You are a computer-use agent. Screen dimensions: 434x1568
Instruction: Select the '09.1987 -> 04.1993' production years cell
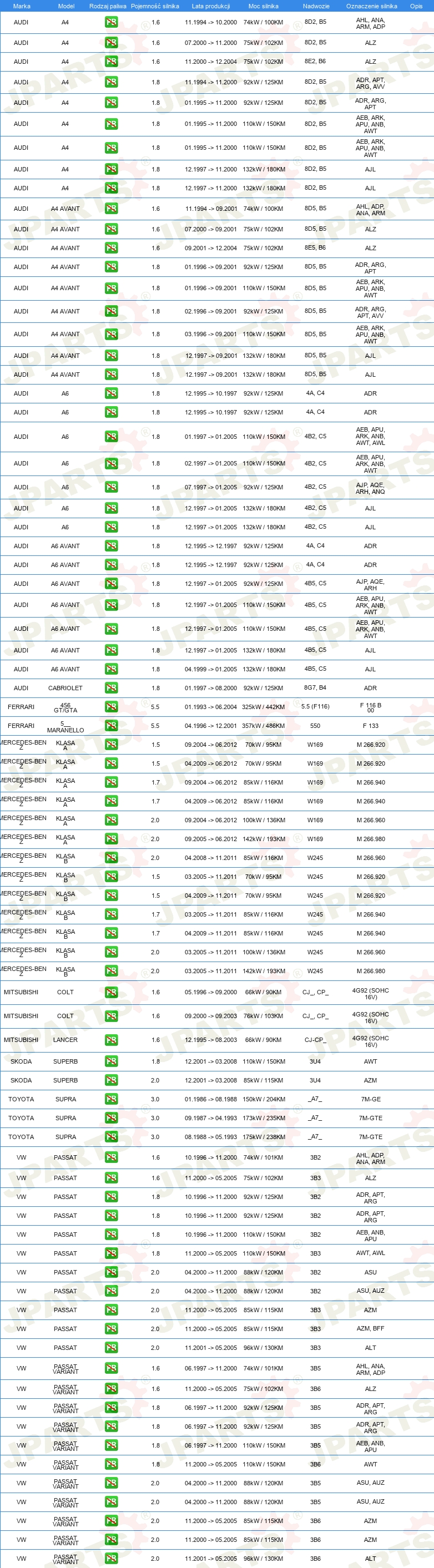pos(210,1118)
